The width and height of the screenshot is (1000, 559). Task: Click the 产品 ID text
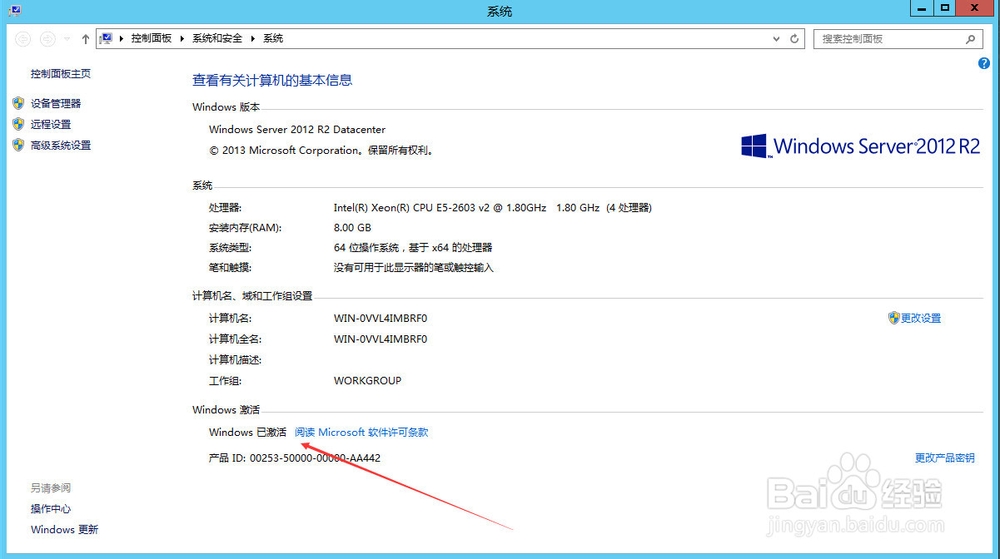[x=295, y=458]
